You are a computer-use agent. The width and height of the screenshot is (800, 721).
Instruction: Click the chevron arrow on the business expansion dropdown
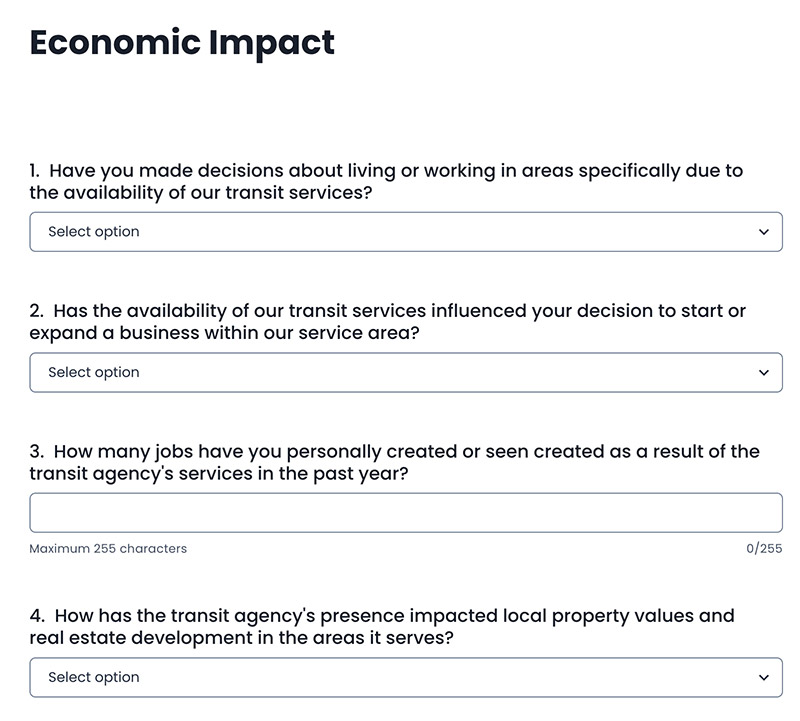[763, 372]
